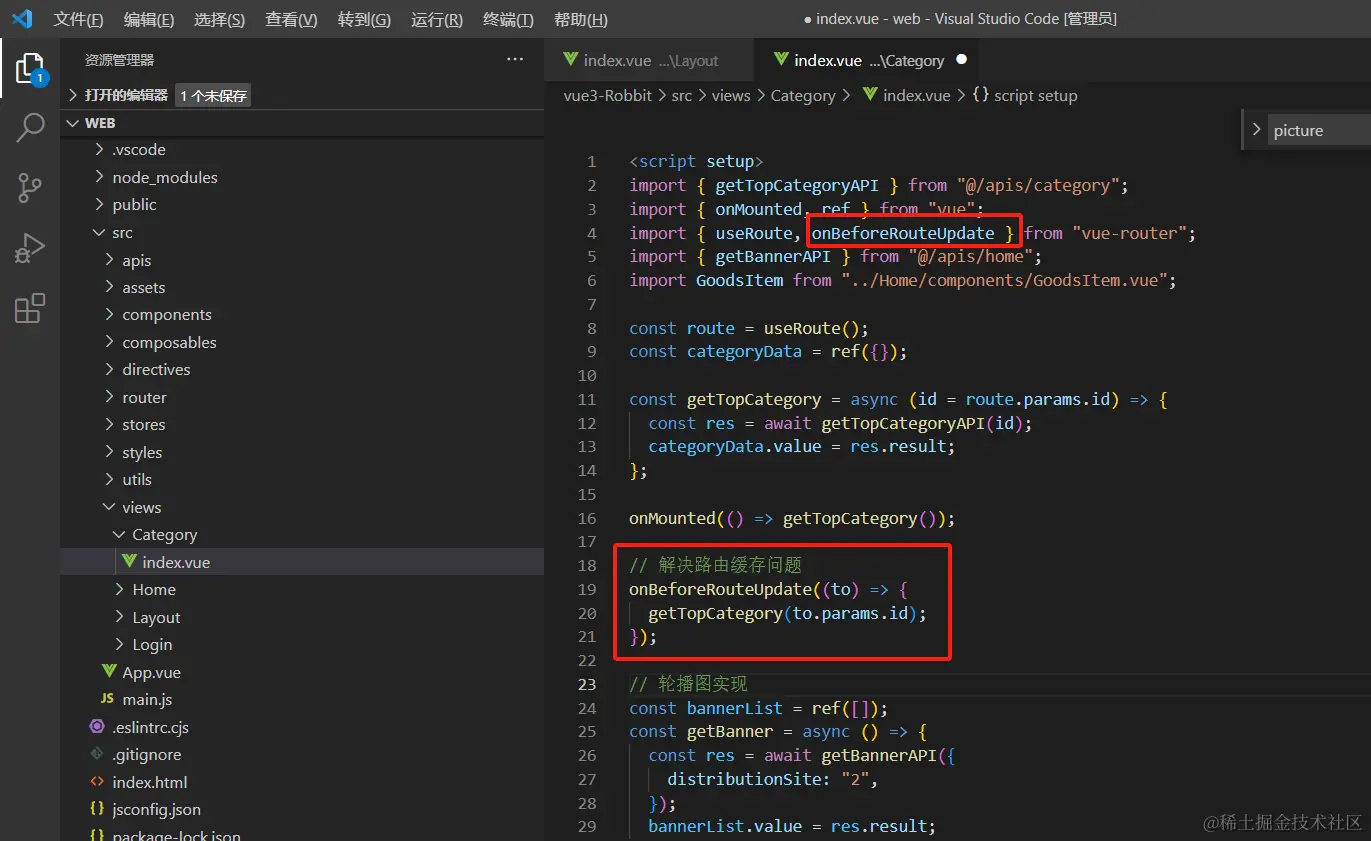Viewport: 1371px width, 841px height.
Task: Open the Source Control view
Action: (x=30, y=188)
